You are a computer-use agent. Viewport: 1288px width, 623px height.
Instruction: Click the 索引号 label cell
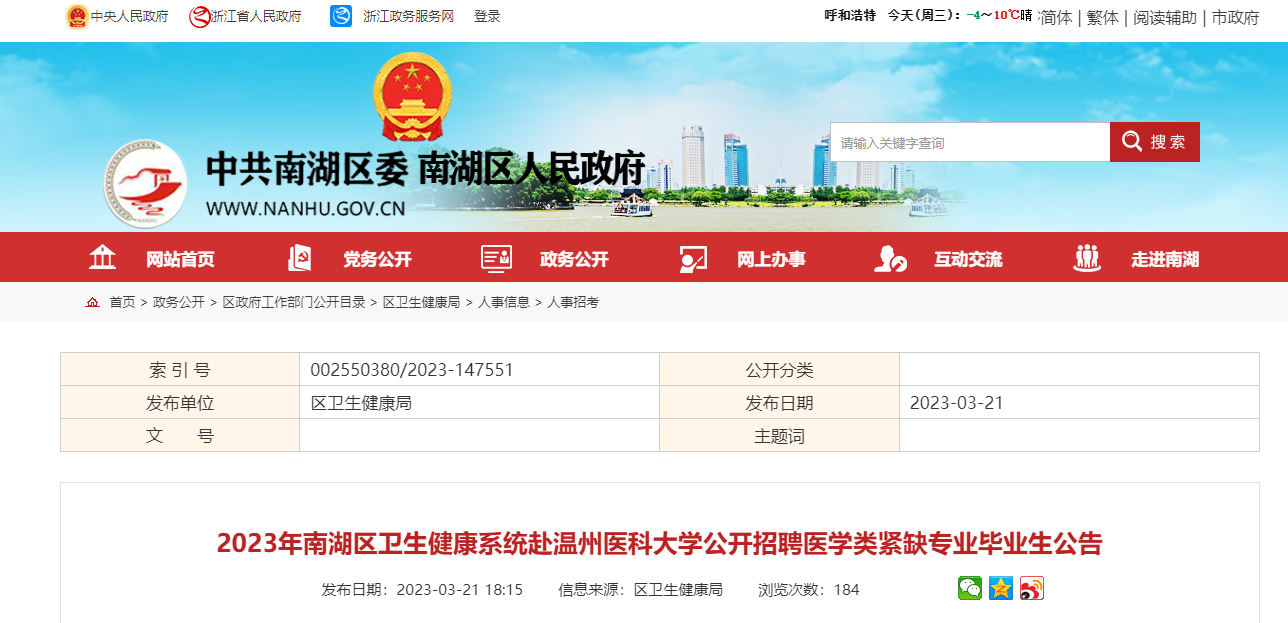[x=180, y=370]
